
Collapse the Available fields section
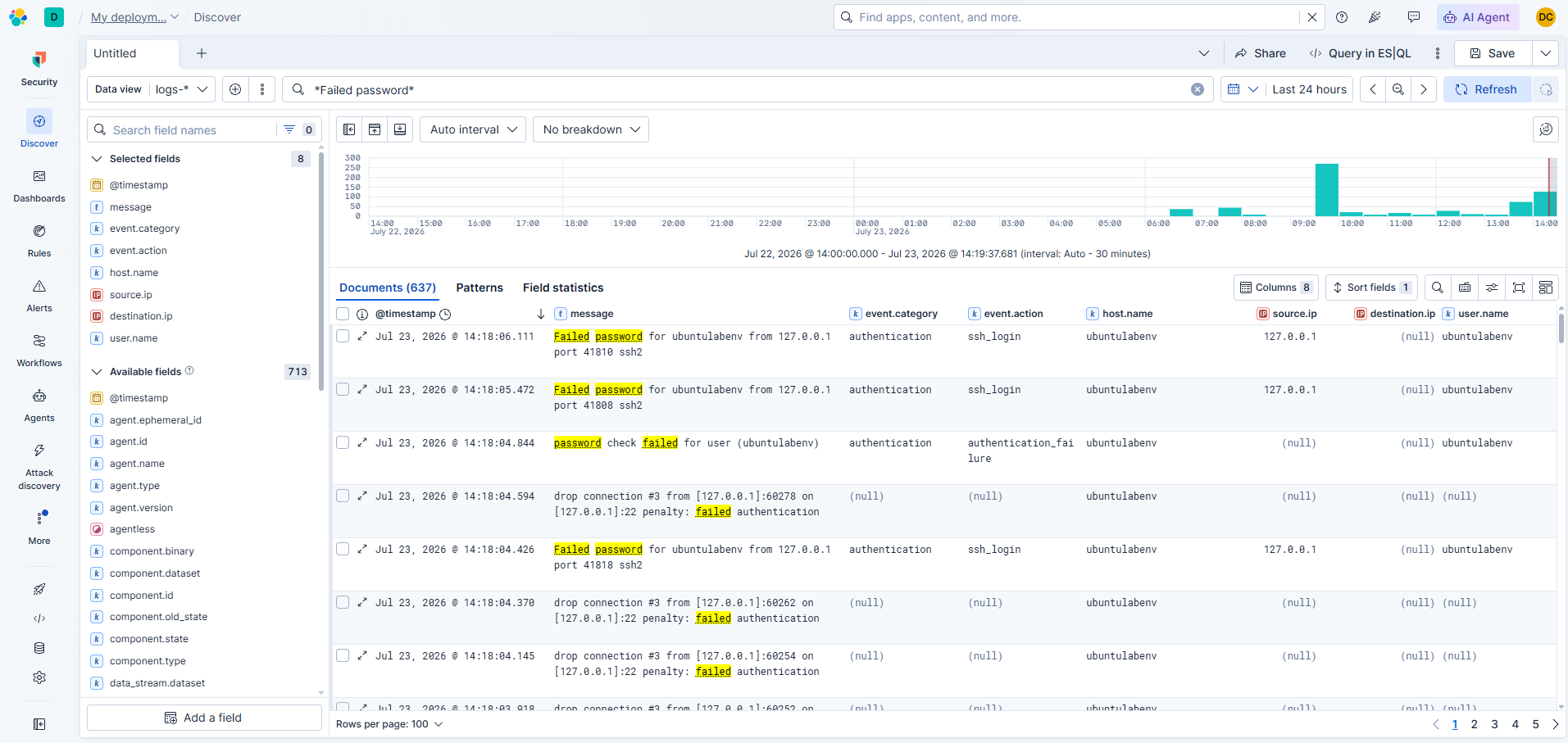97,372
